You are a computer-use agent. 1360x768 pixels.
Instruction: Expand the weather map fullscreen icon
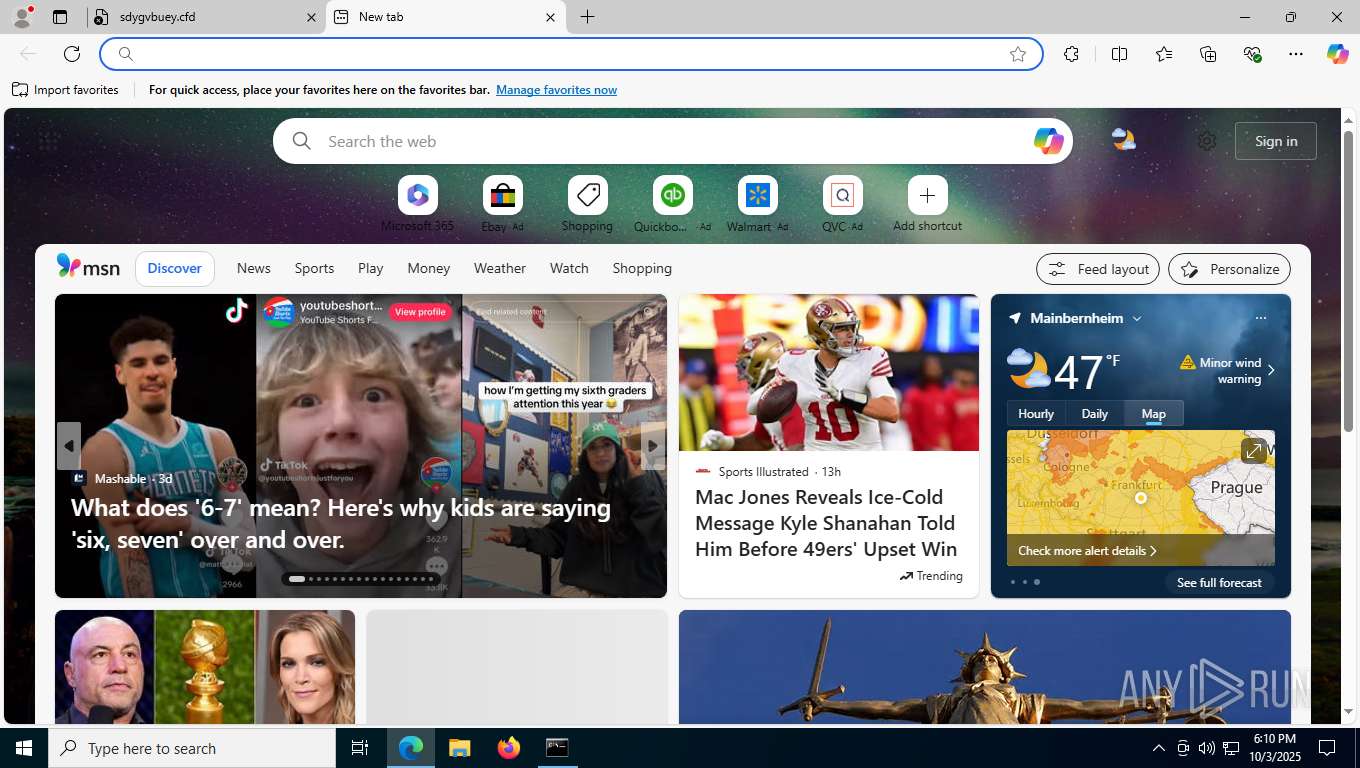(1253, 451)
